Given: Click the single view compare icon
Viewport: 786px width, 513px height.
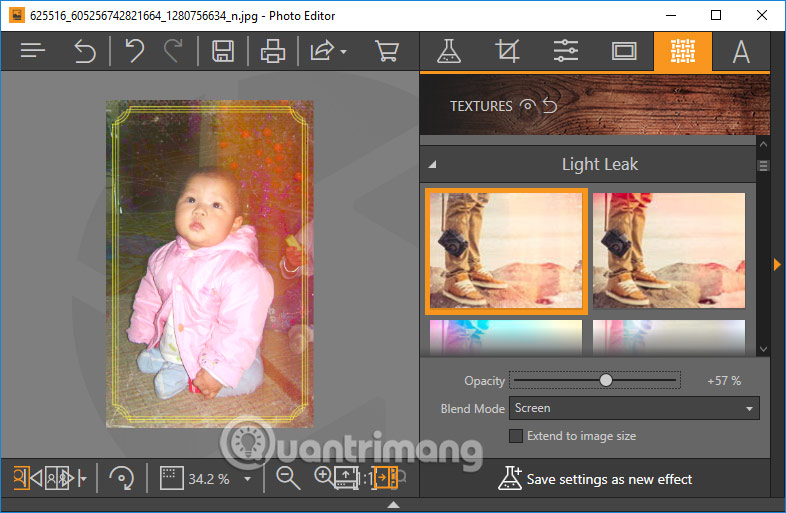Looking at the screenshot, I should click(22, 478).
